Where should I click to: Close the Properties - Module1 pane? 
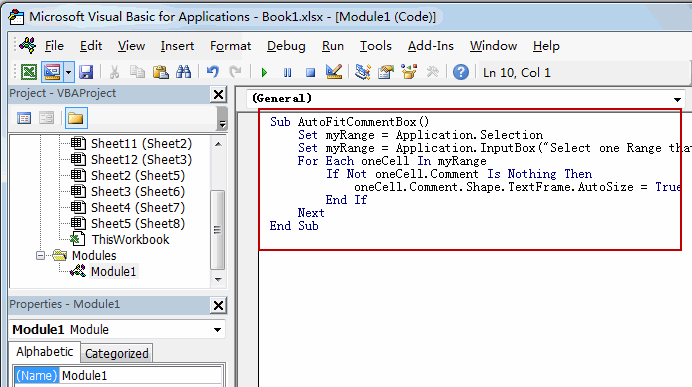218,305
